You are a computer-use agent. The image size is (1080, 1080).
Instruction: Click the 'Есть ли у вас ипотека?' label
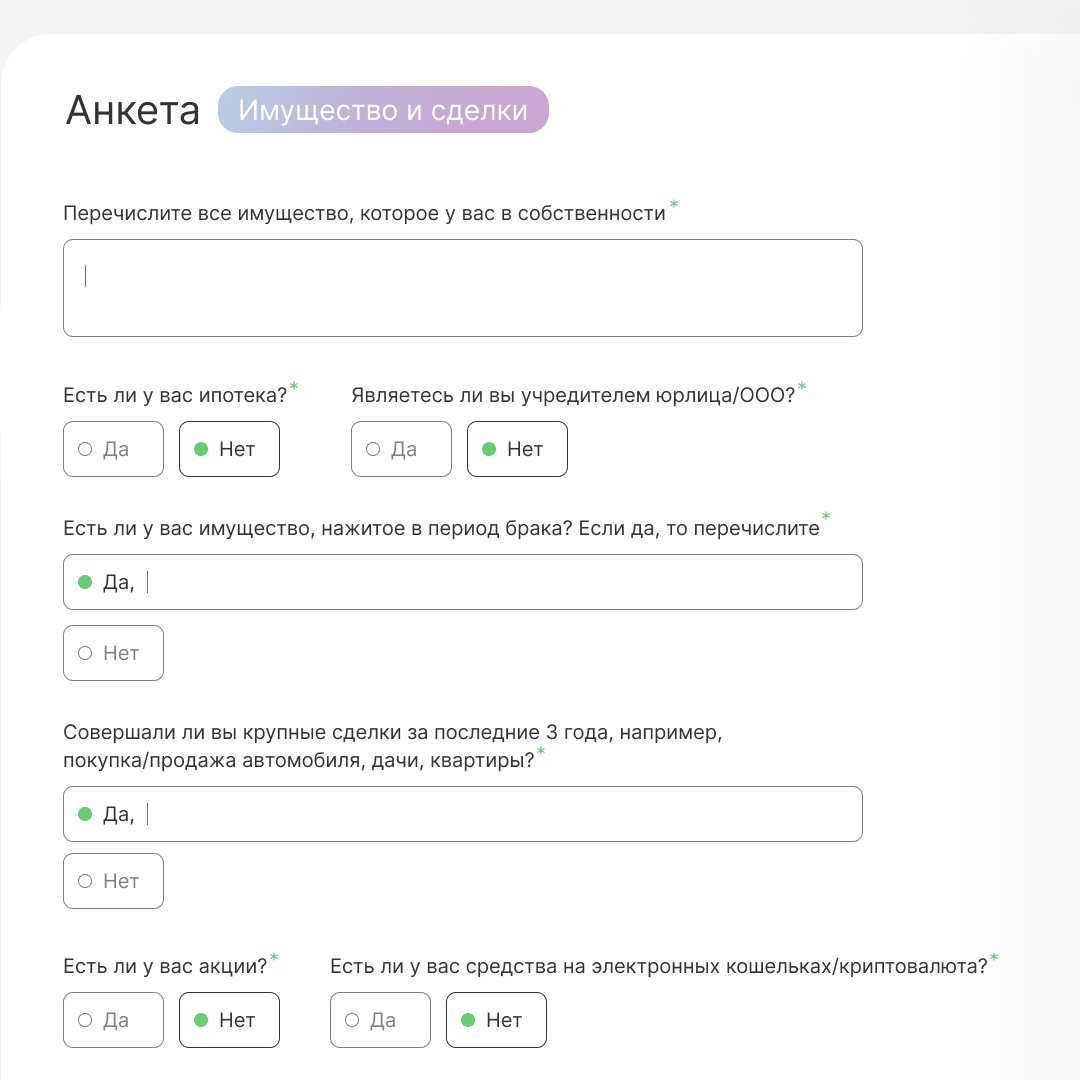click(175, 394)
